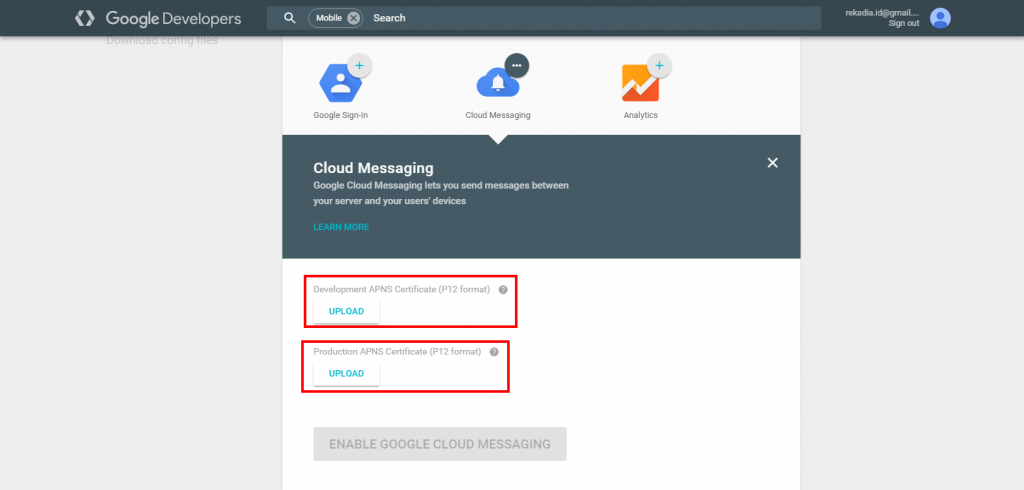Click Development APNS Certificate label text
Image resolution: width=1024 pixels, height=490 pixels.
point(402,289)
